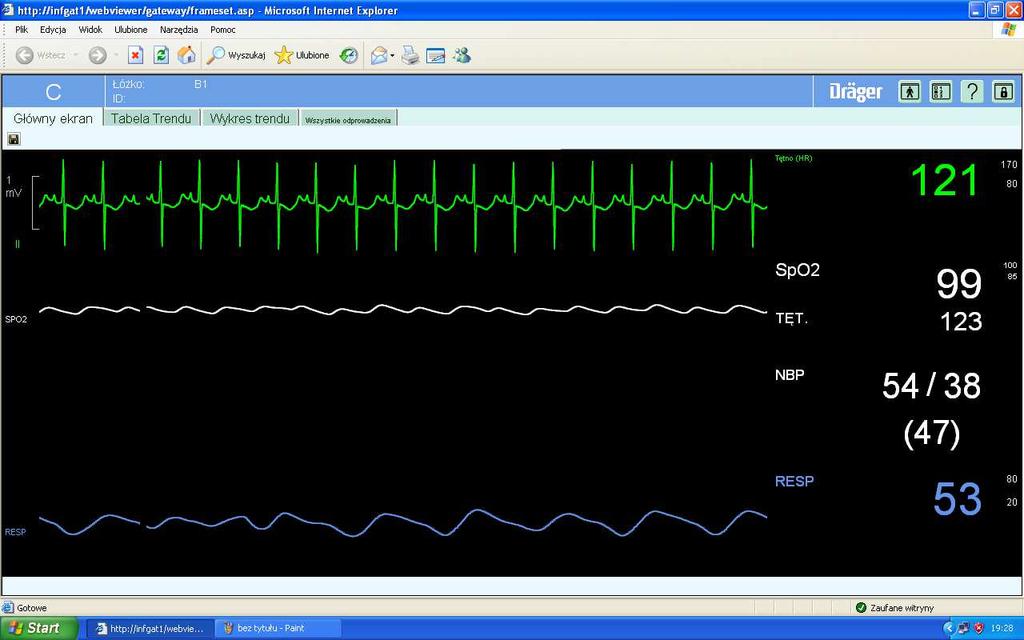Click the Windows Start button
The height and width of the screenshot is (640, 1024).
pos(39,628)
